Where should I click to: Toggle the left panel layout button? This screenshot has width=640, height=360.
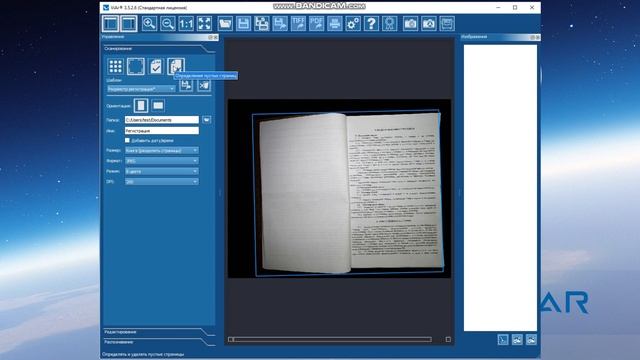[111, 24]
